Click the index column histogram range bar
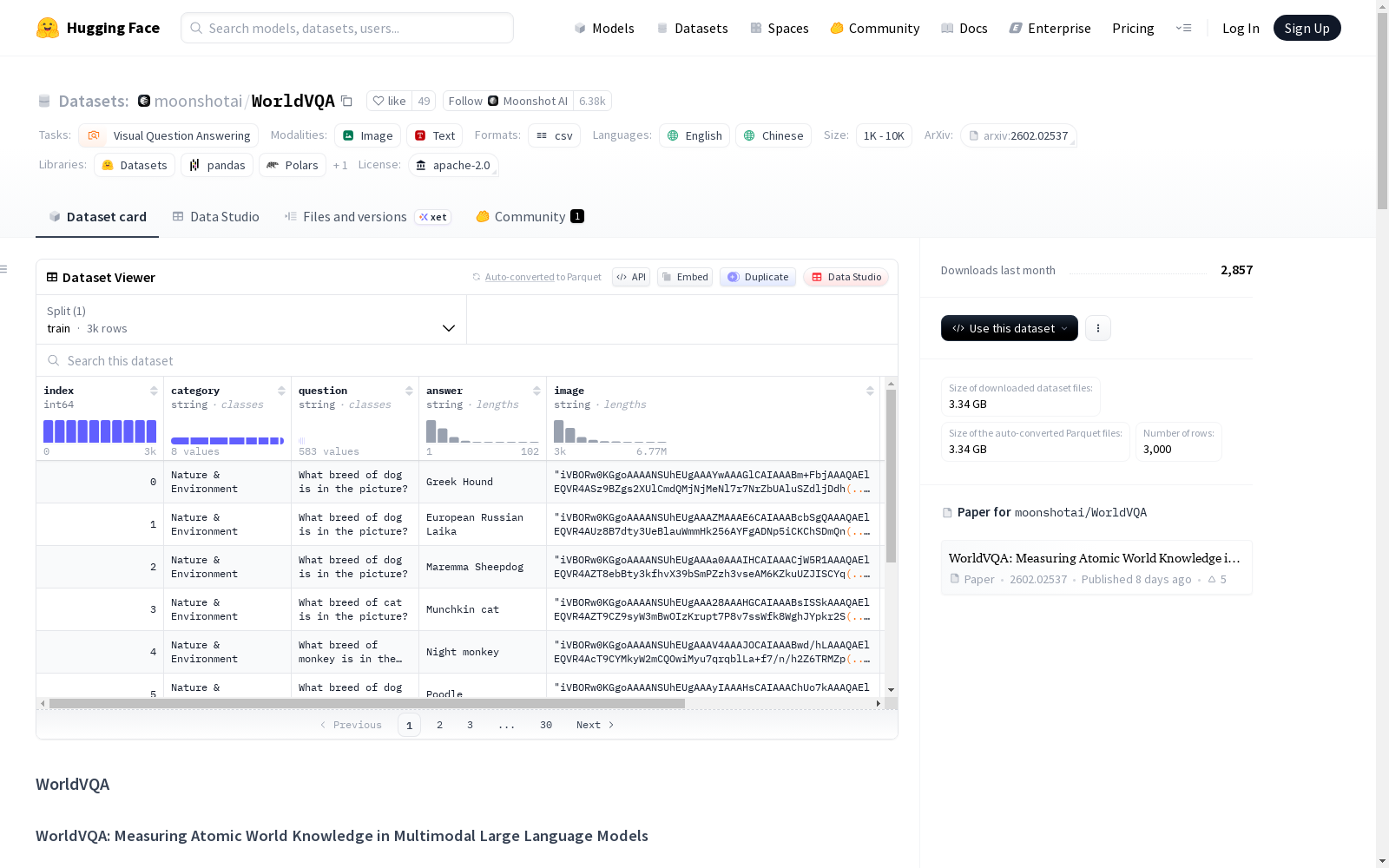The image size is (1389, 868). click(100, 431)
